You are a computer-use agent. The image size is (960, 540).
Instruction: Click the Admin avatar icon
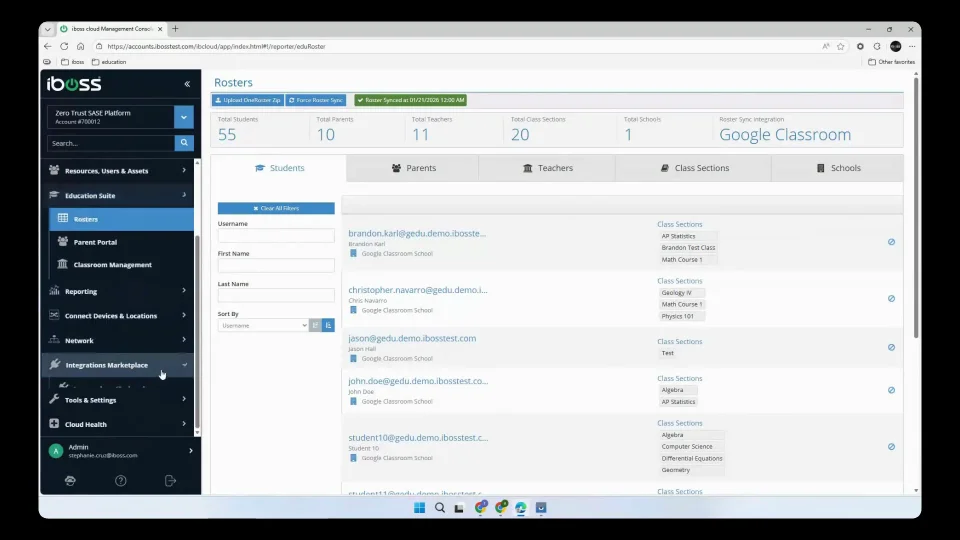56,451
